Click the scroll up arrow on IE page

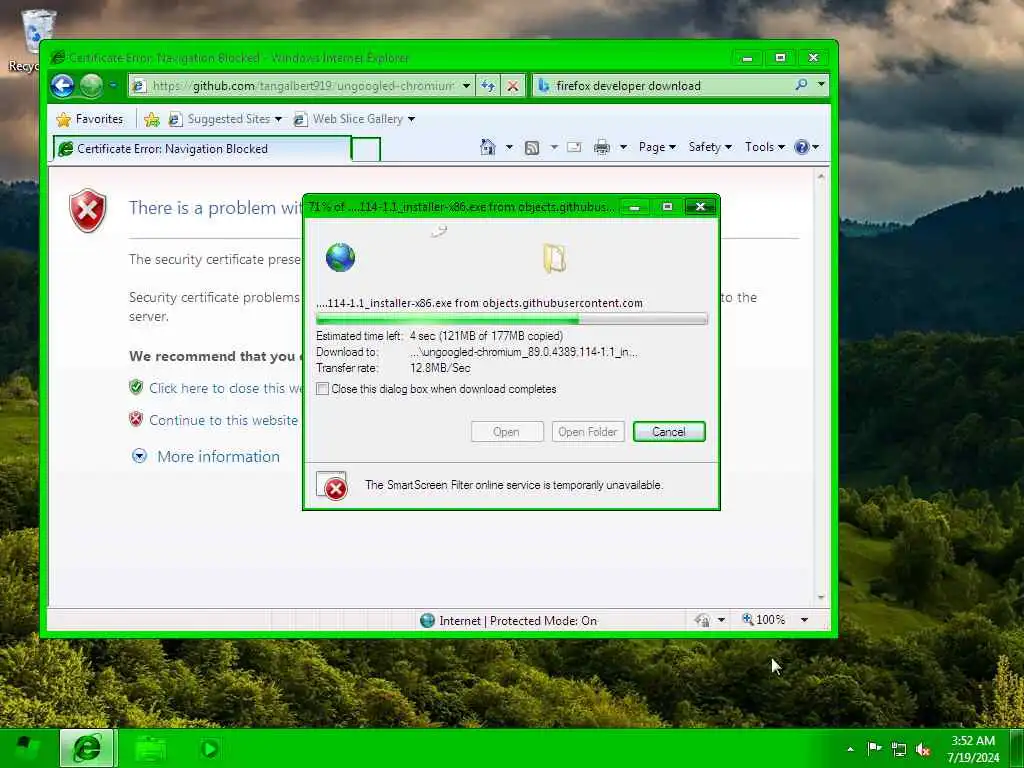[x=821, y=176]
